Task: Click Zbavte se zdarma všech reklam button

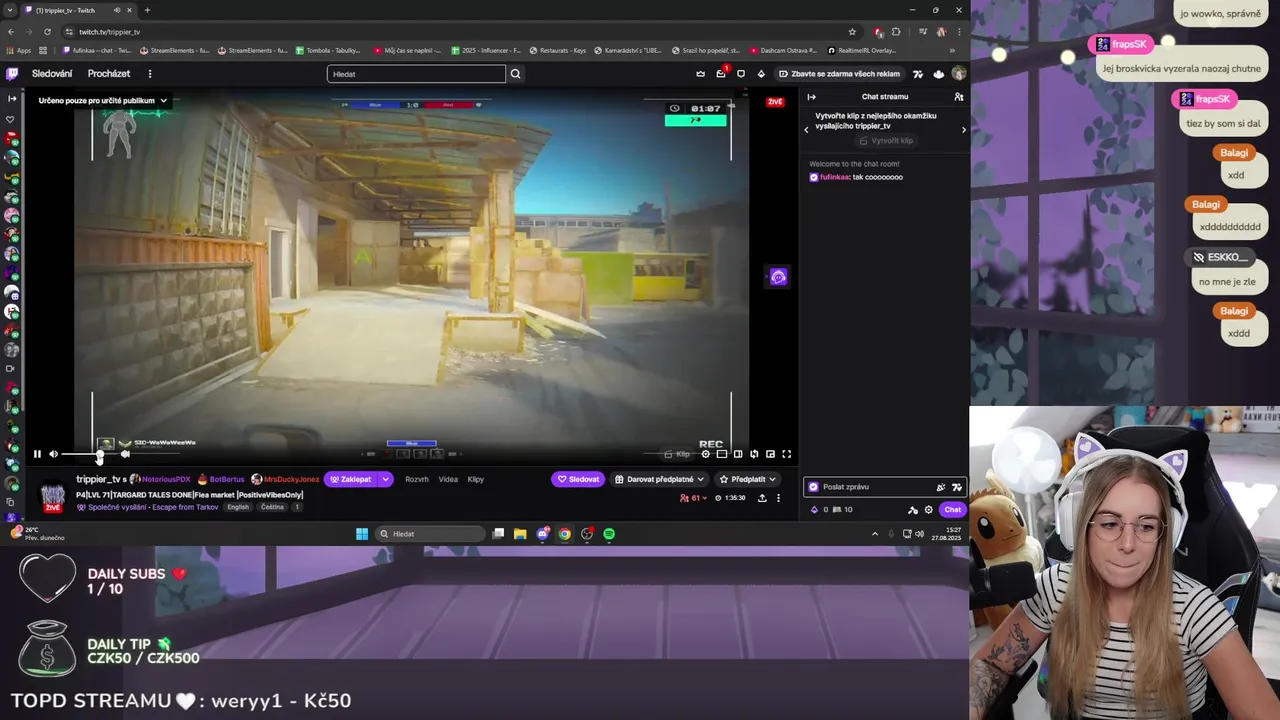Action: click(x=840, y=73)
